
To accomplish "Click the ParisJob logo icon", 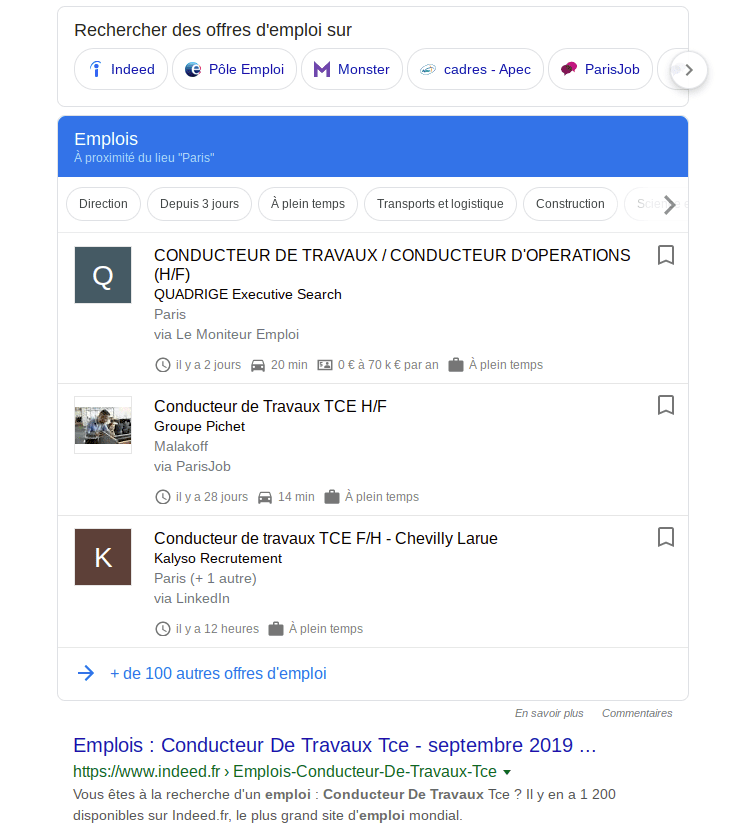I will click(x=569, y=69).
